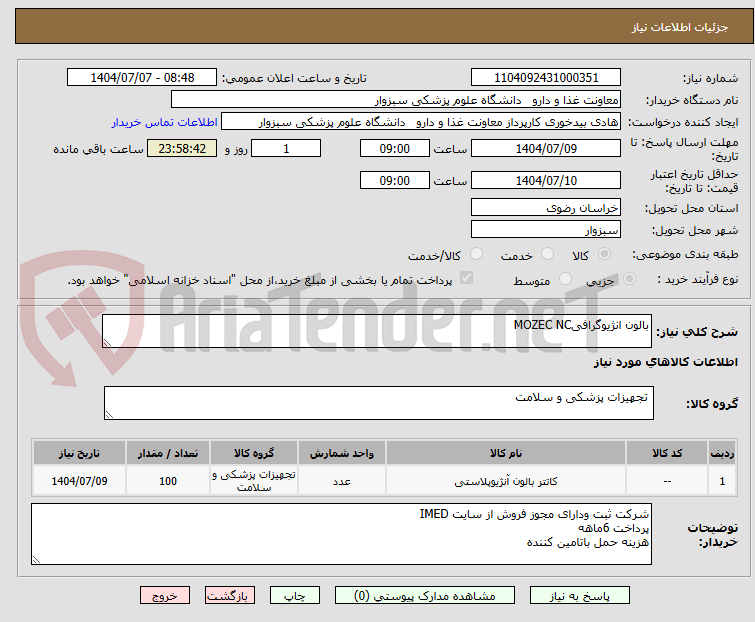
Task: Click the گروه کالا table column header
Action: click(x=254, y=453)
